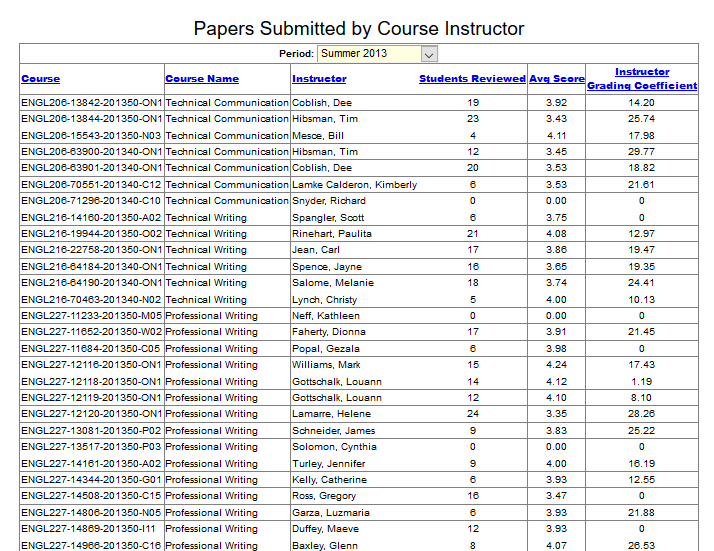Click instructor name Solomon, Cynthia

point(334,447)
